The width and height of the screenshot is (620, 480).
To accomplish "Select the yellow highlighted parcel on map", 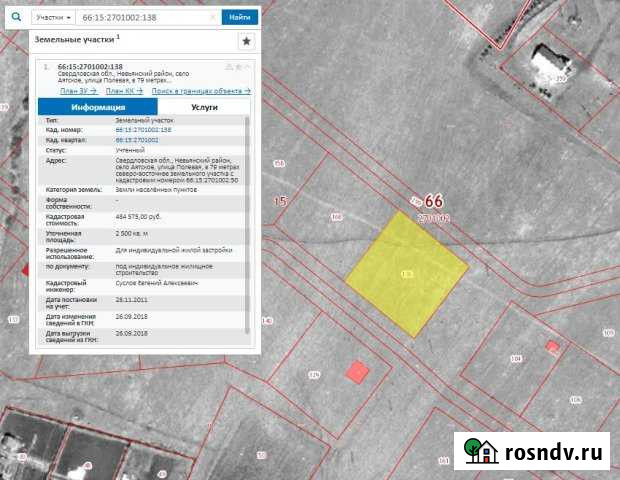I will tap(405, 268).
